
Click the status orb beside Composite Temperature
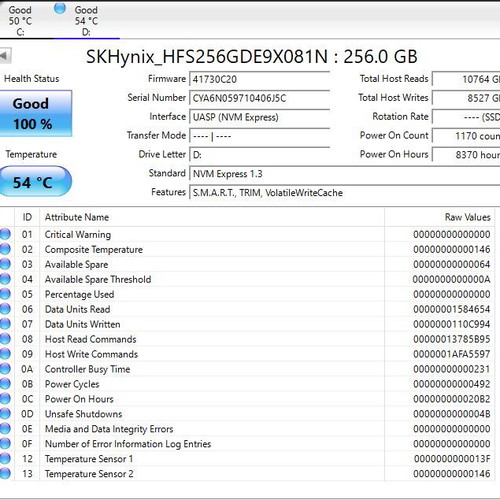tap(5, 249)
